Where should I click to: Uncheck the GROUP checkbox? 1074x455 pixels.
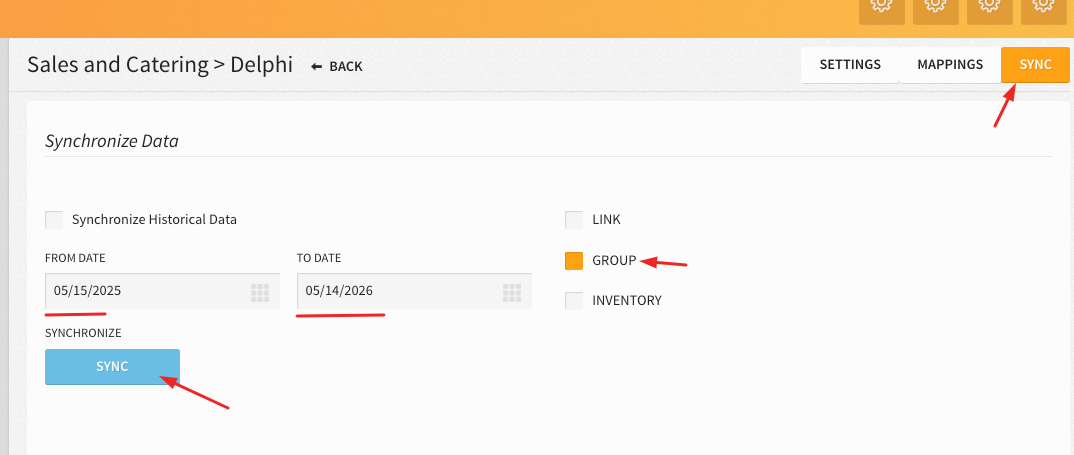click(x=574, y=260)
